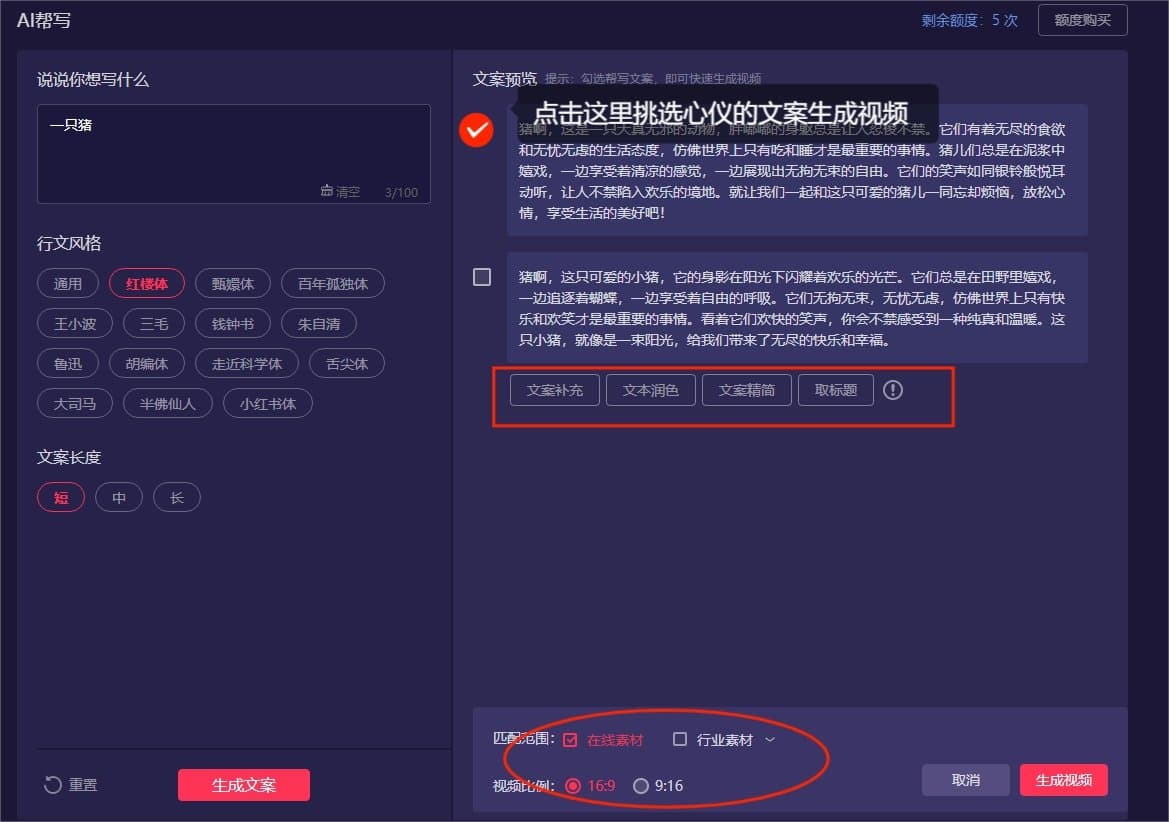Toggle the 在线素材 checkbox
Image resolution: width=1169 pixels, height=822 pixels.
point(570,739)
